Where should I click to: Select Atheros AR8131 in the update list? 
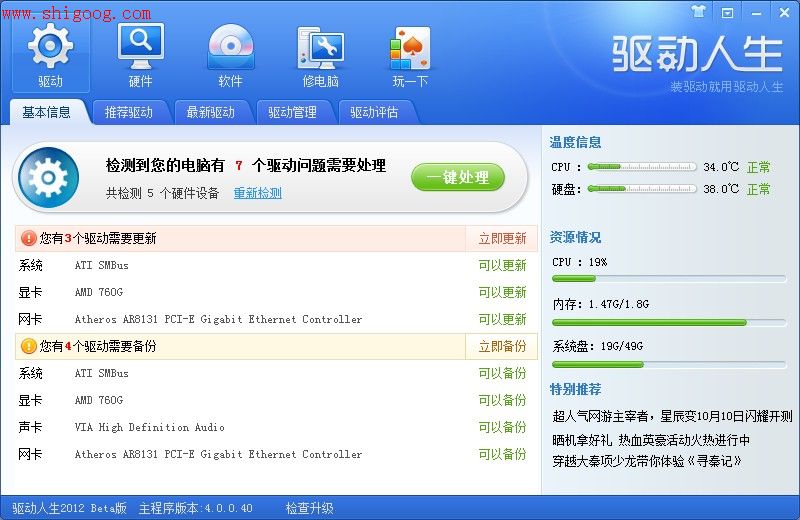(x=218, y=319)
